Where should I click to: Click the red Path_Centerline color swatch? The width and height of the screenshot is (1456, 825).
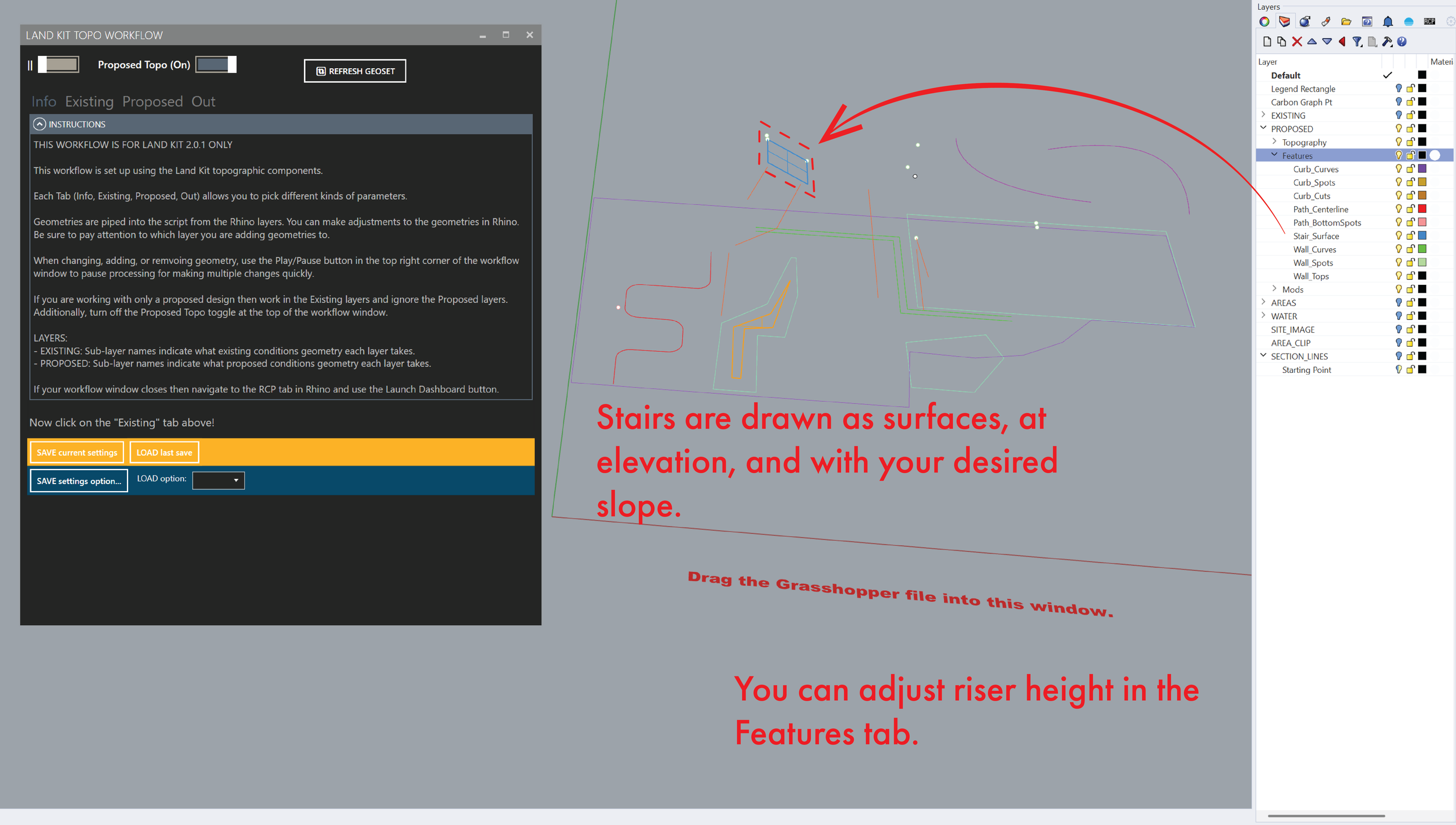tap(1422, 209)
